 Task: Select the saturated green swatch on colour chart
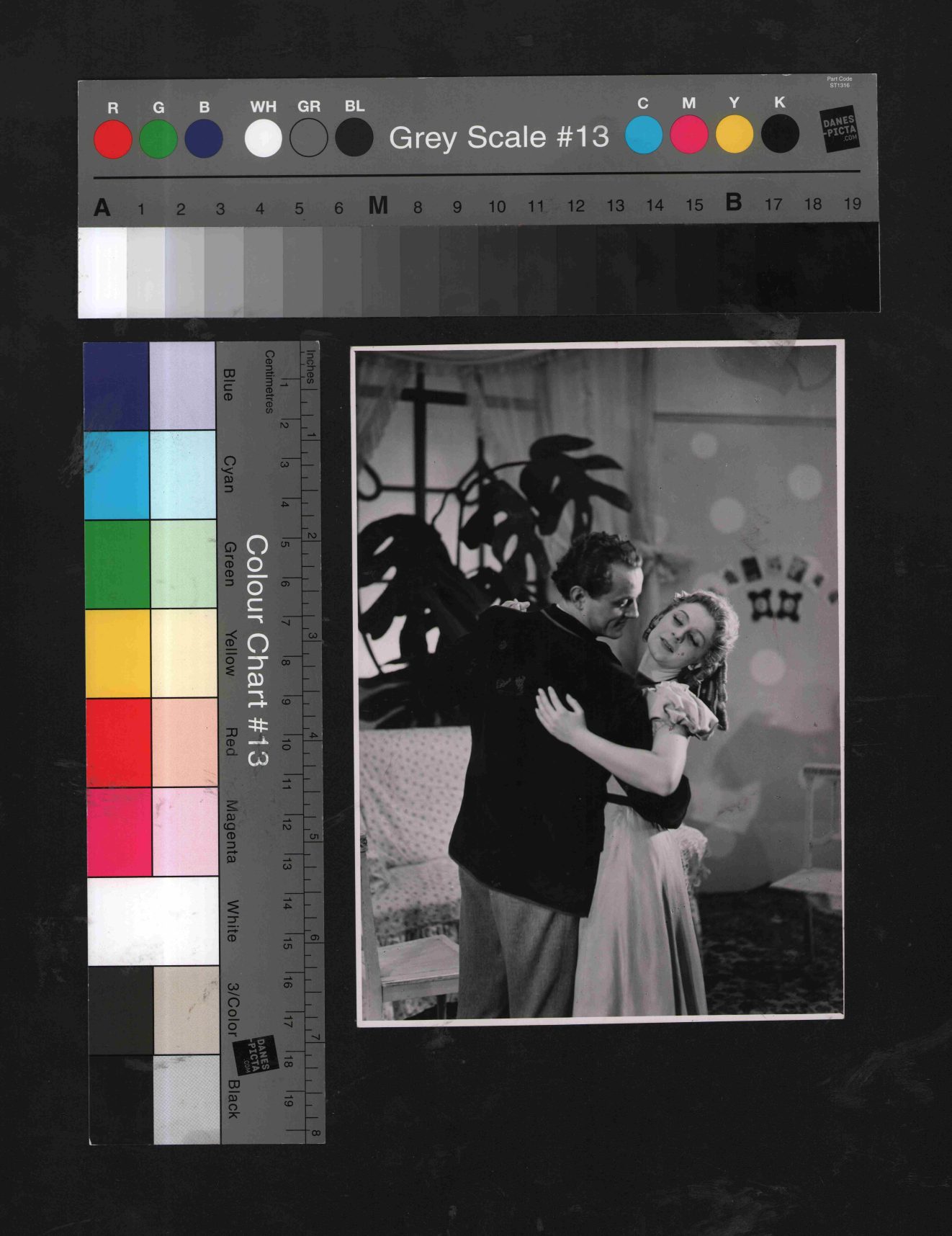pos(117,564)
